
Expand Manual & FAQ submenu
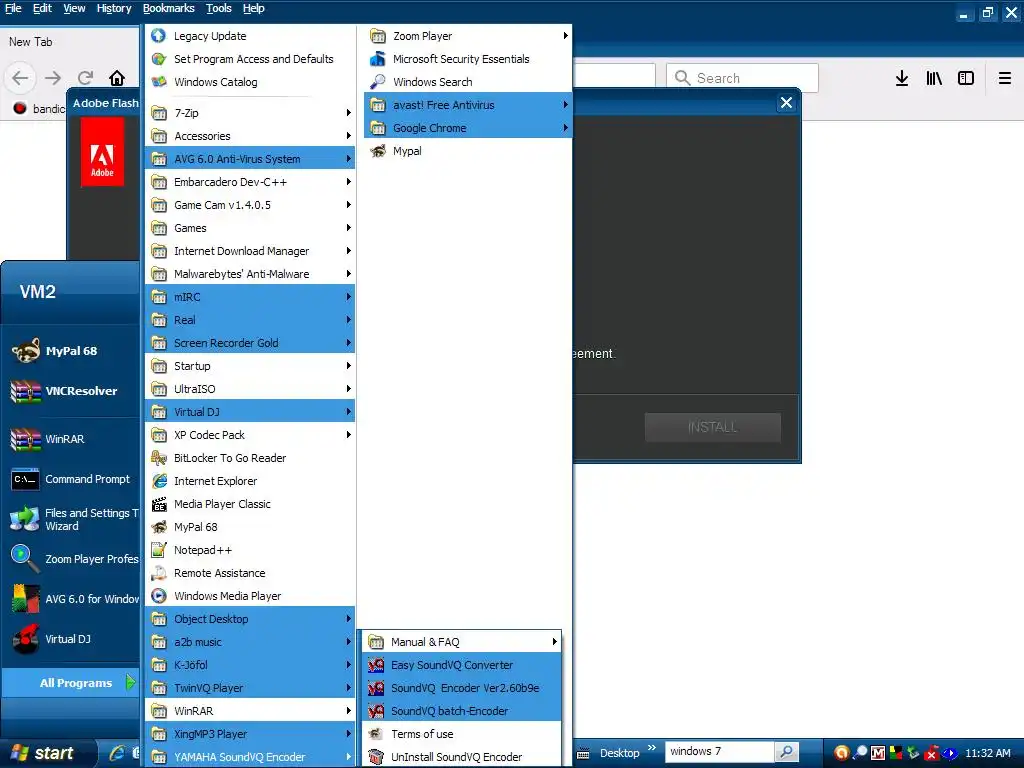point(462,642)
